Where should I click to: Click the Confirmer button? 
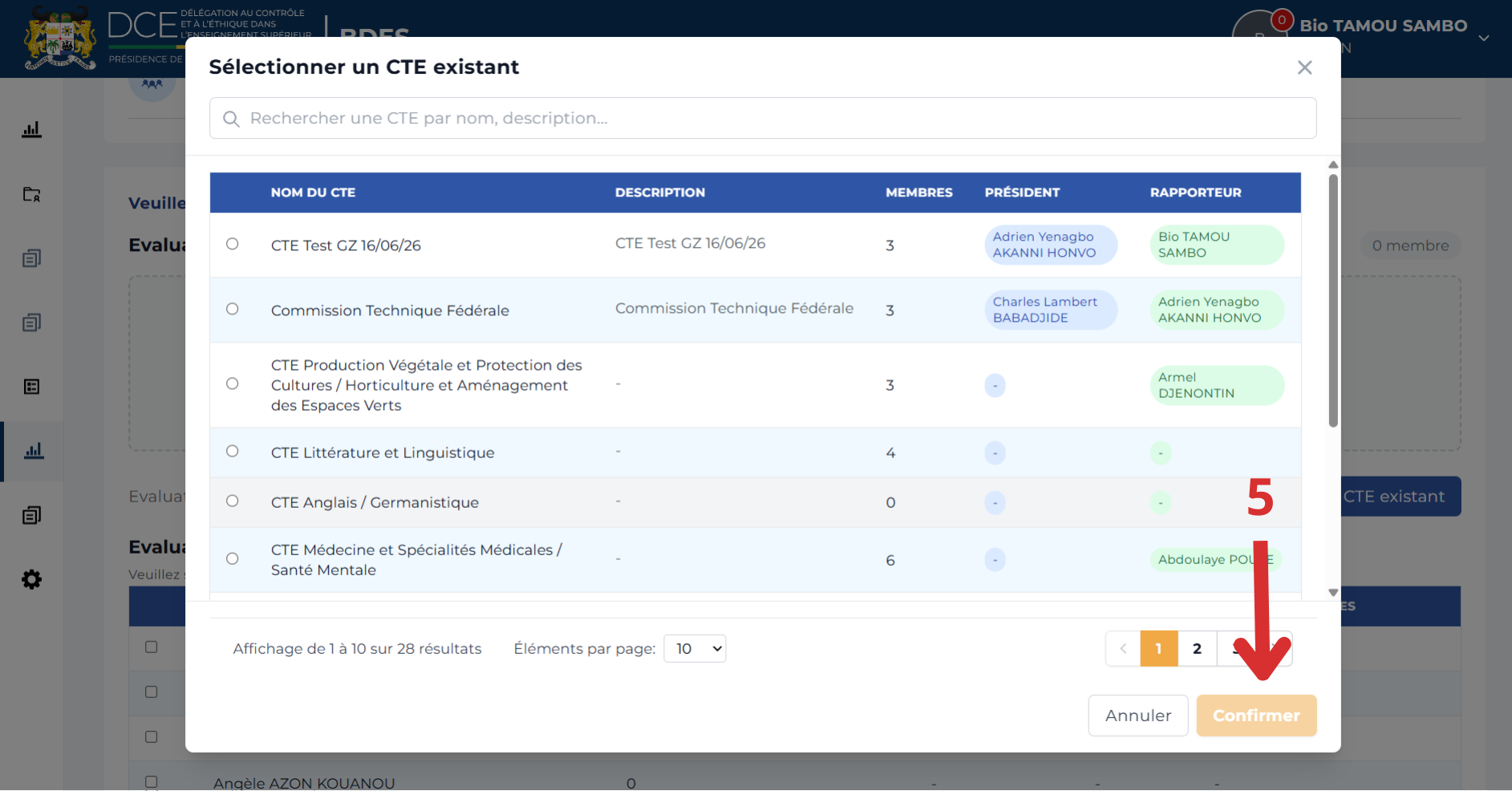[x=1256, y=716]
